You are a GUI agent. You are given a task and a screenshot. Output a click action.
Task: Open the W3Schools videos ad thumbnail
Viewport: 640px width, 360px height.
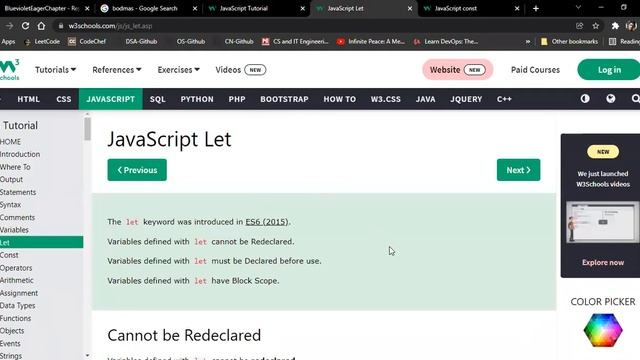click(x=602, y=222)
